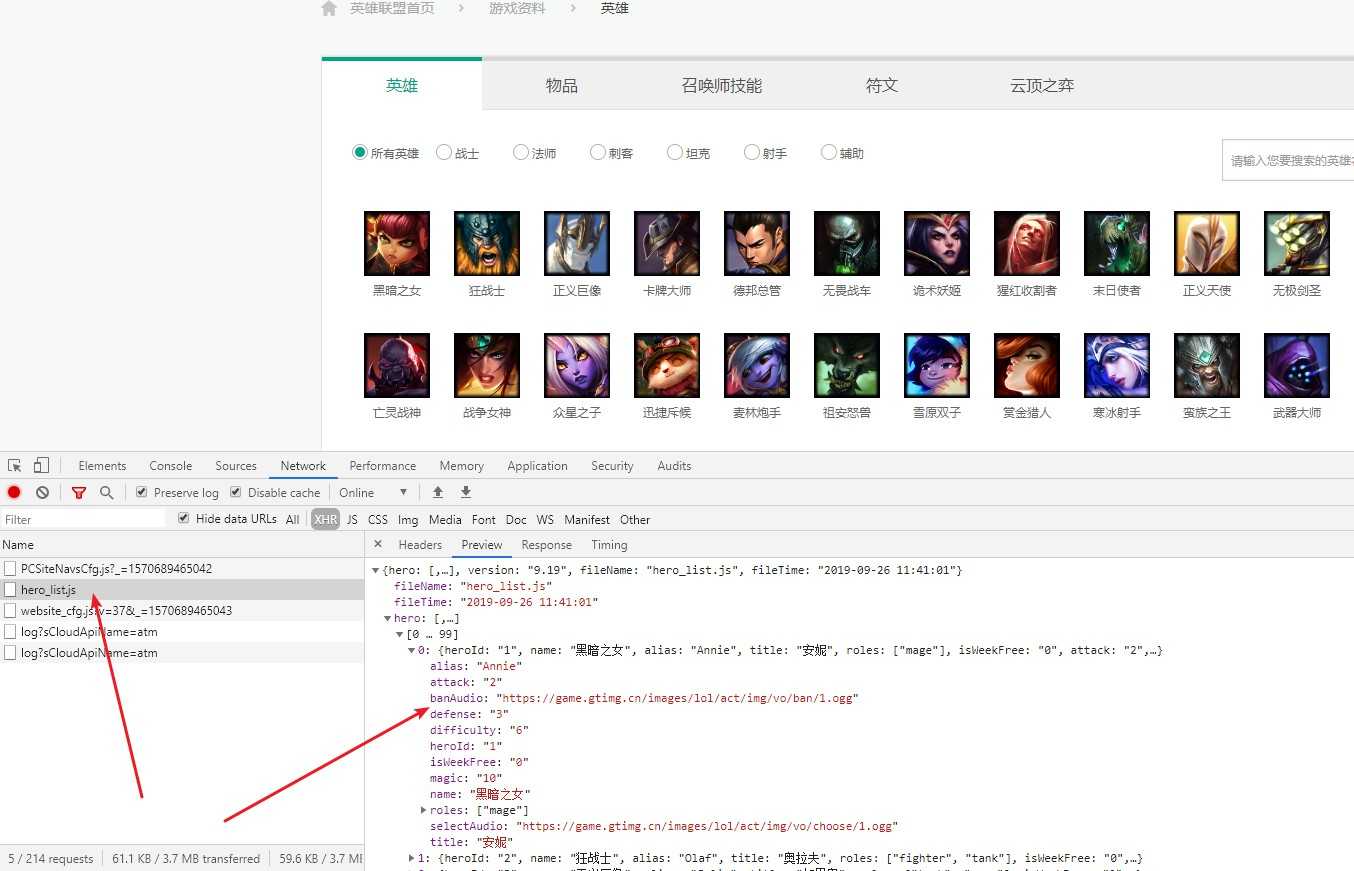Close the request details pane
Image resolution: width=1354 pixels, height=871 pixels.
pos(378,544)
